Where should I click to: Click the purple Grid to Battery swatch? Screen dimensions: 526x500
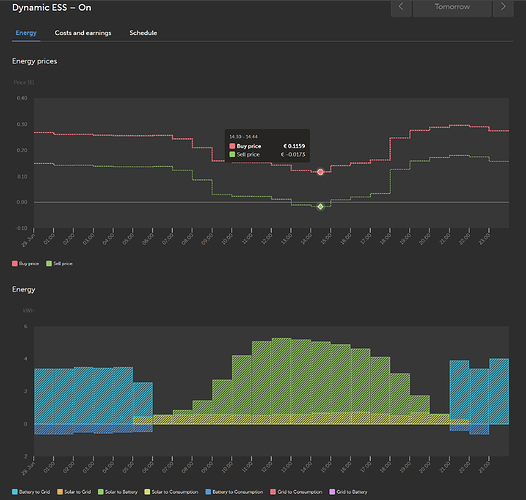(x=332, y=492)
